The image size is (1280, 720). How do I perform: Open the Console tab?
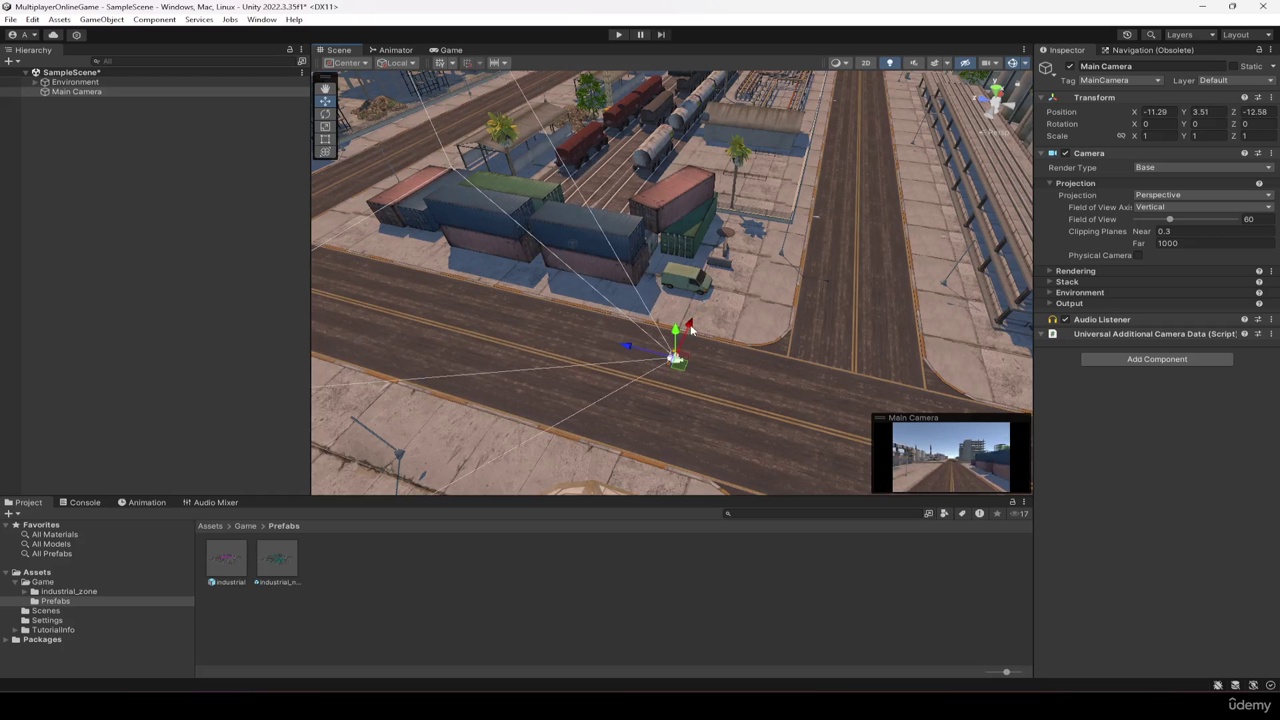point(79,502)
